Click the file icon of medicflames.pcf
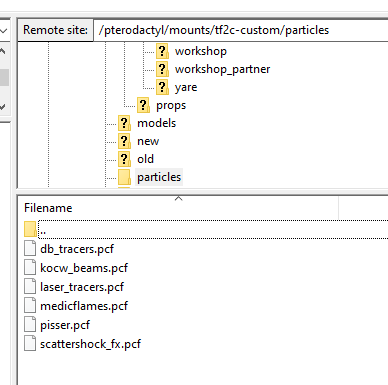 30,306
